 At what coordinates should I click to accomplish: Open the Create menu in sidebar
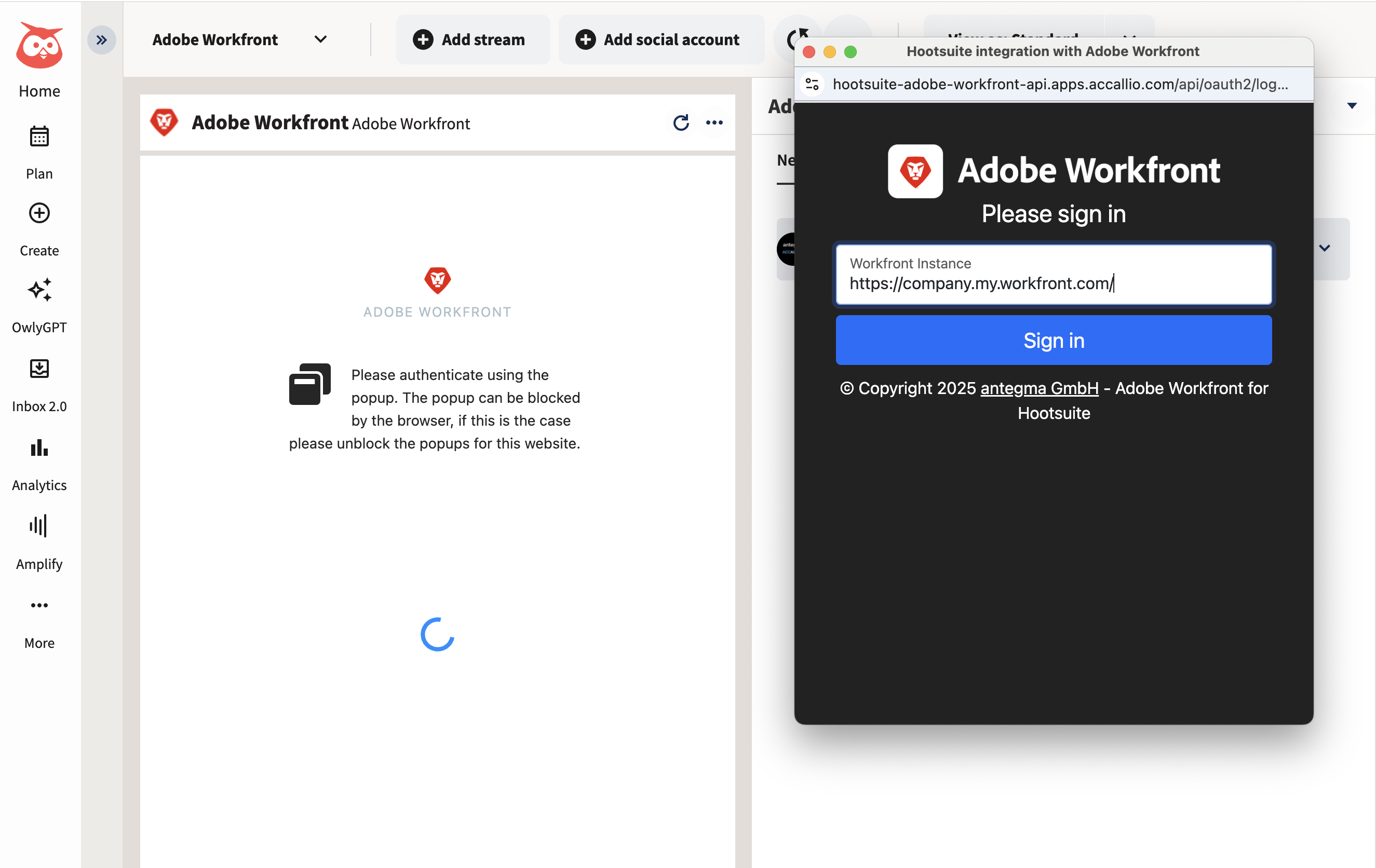click(39, 229)
